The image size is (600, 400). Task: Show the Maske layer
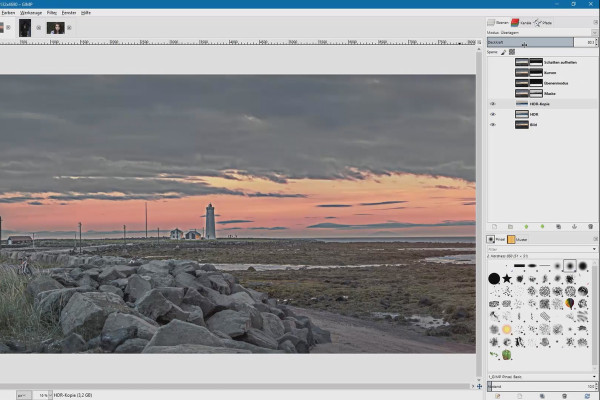pos(493,93)
